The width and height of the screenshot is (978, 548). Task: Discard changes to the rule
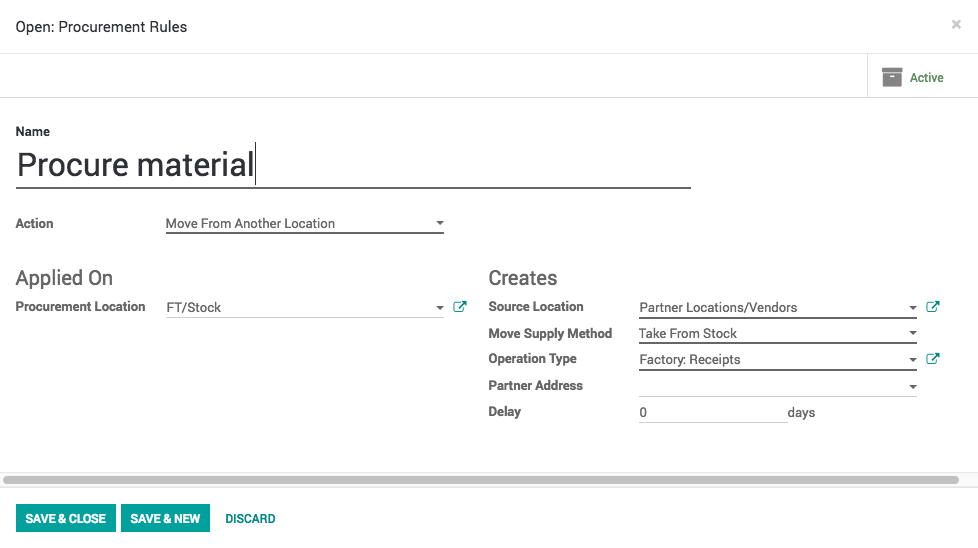click(x=250, y=518)
